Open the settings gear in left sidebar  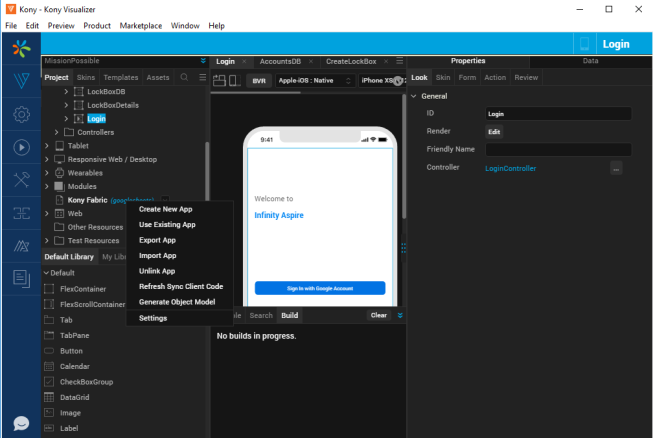21,114
